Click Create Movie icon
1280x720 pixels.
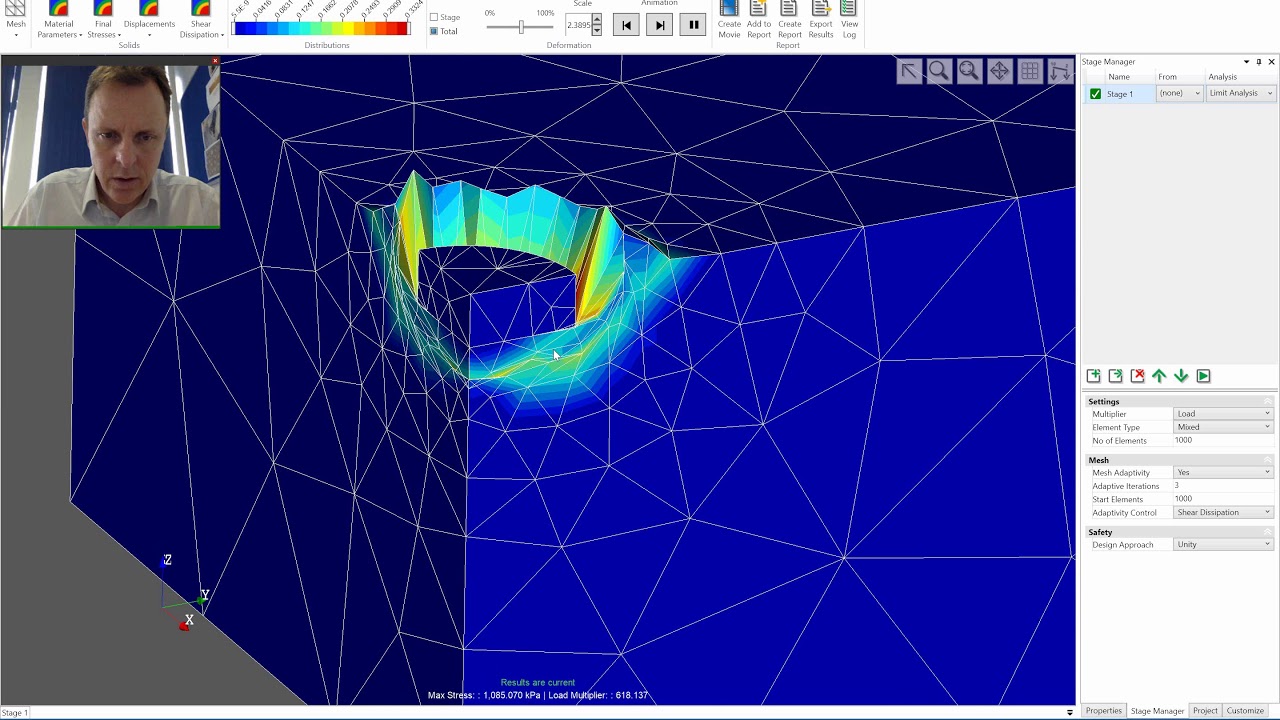pyautogui.click(x=729, y=20)
